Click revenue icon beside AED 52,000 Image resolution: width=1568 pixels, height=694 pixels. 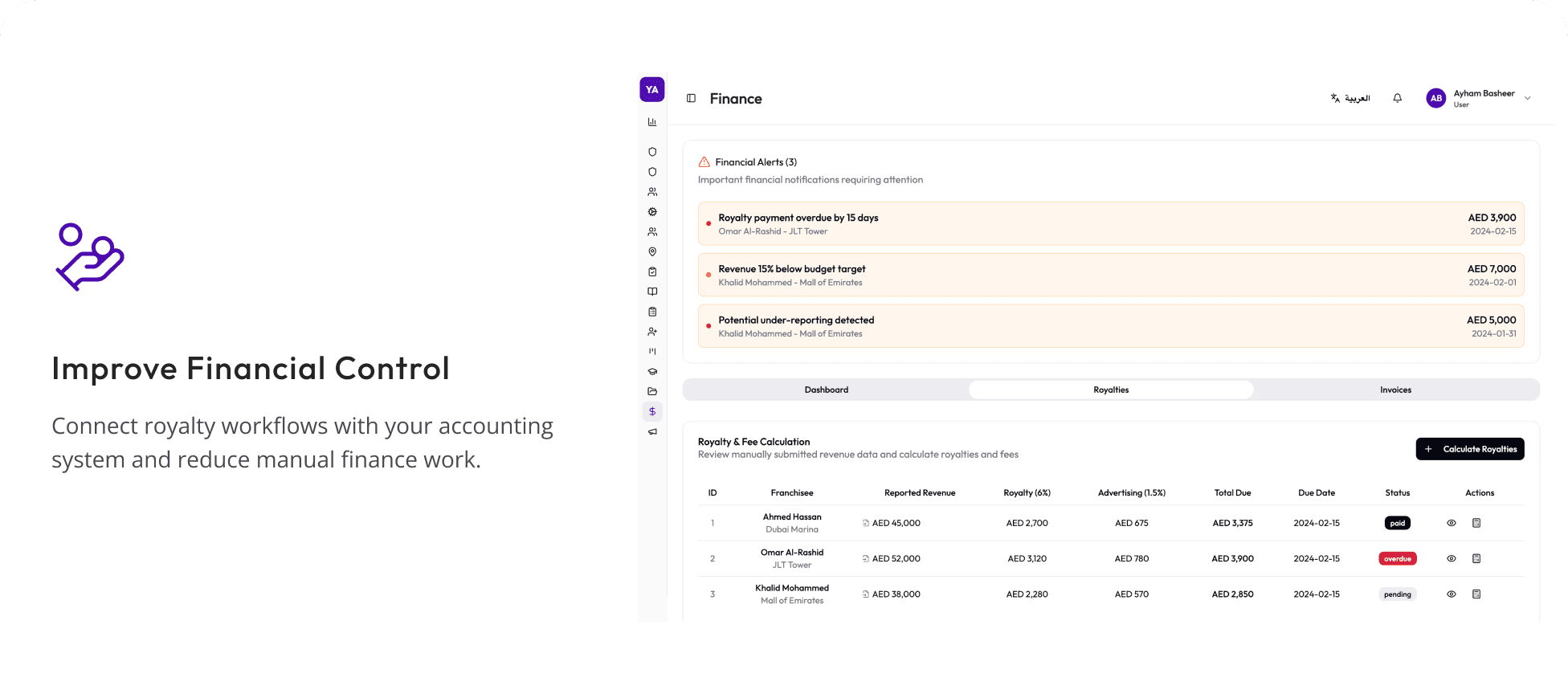(866, 558)
